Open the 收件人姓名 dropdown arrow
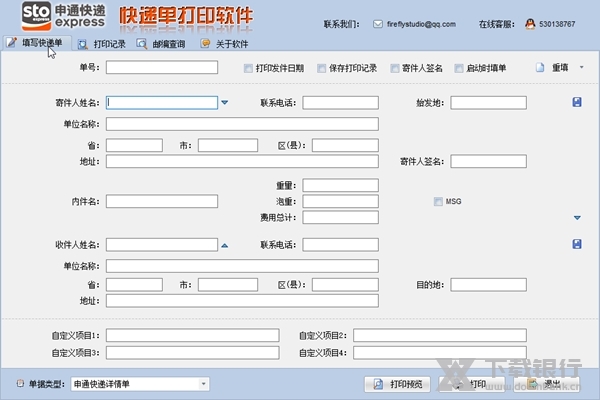 [225, 245]
